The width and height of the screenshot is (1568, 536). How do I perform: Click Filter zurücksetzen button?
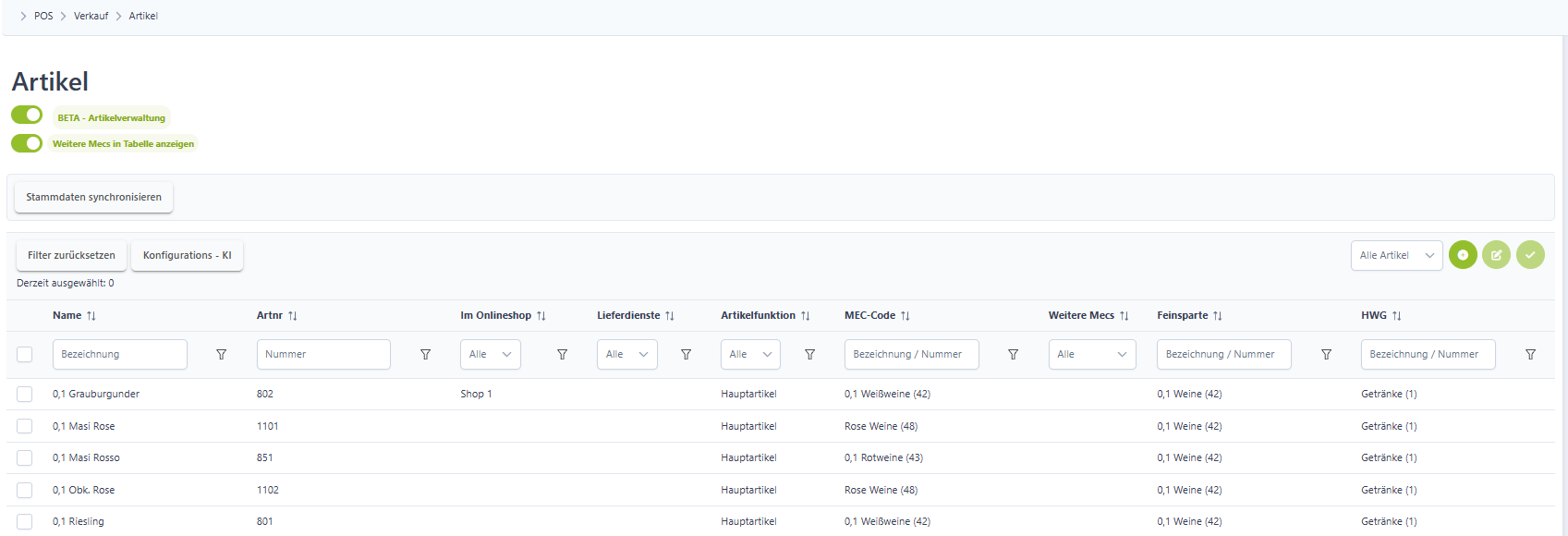click(71, 255)
